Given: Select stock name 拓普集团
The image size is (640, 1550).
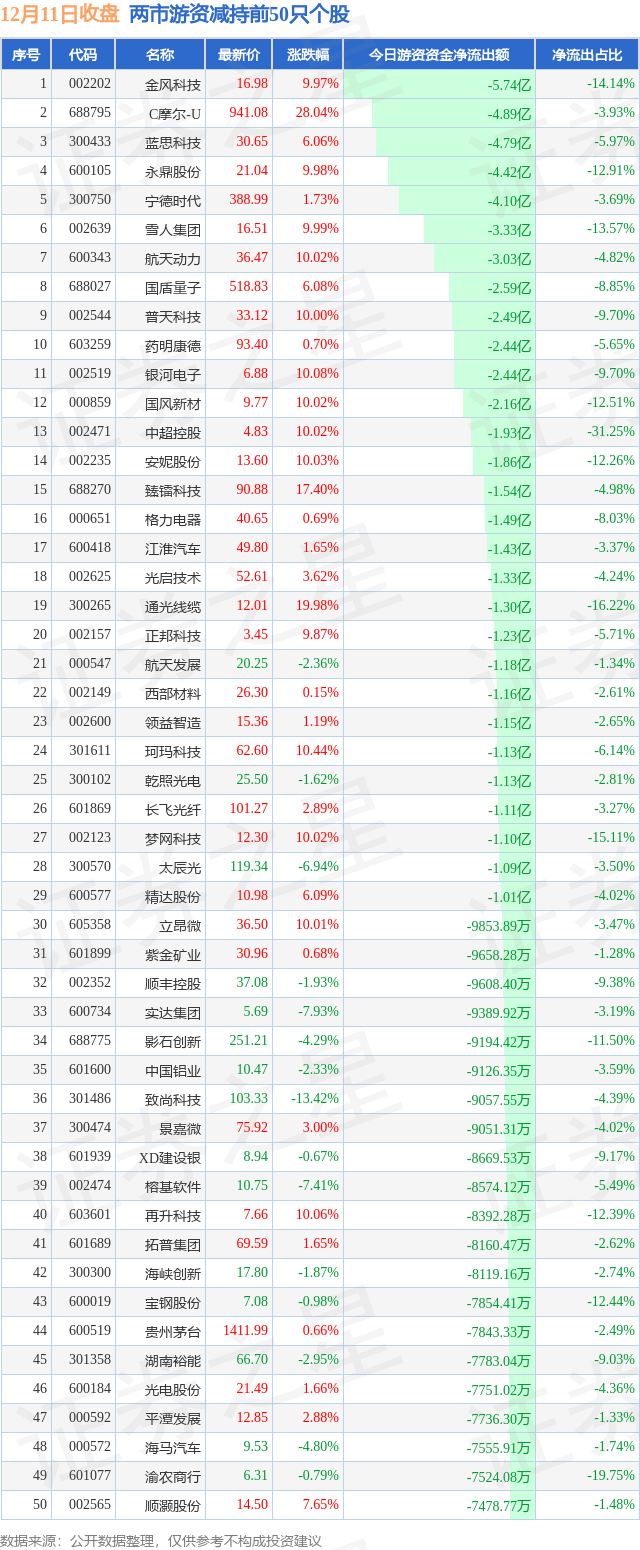Looking at the screenshot, I should tap(173, 1244).
